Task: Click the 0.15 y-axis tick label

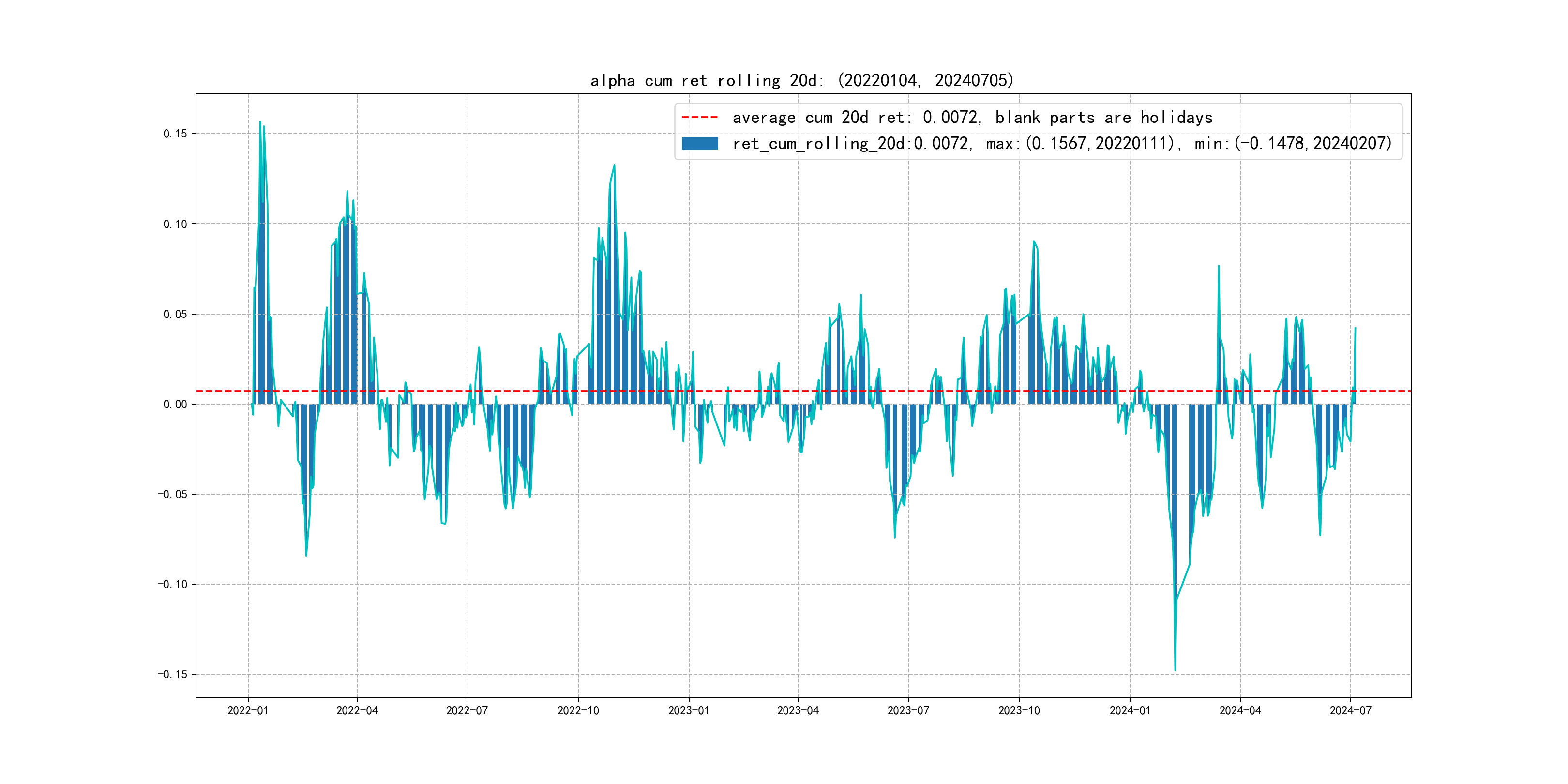Action: tap(175, 134)
